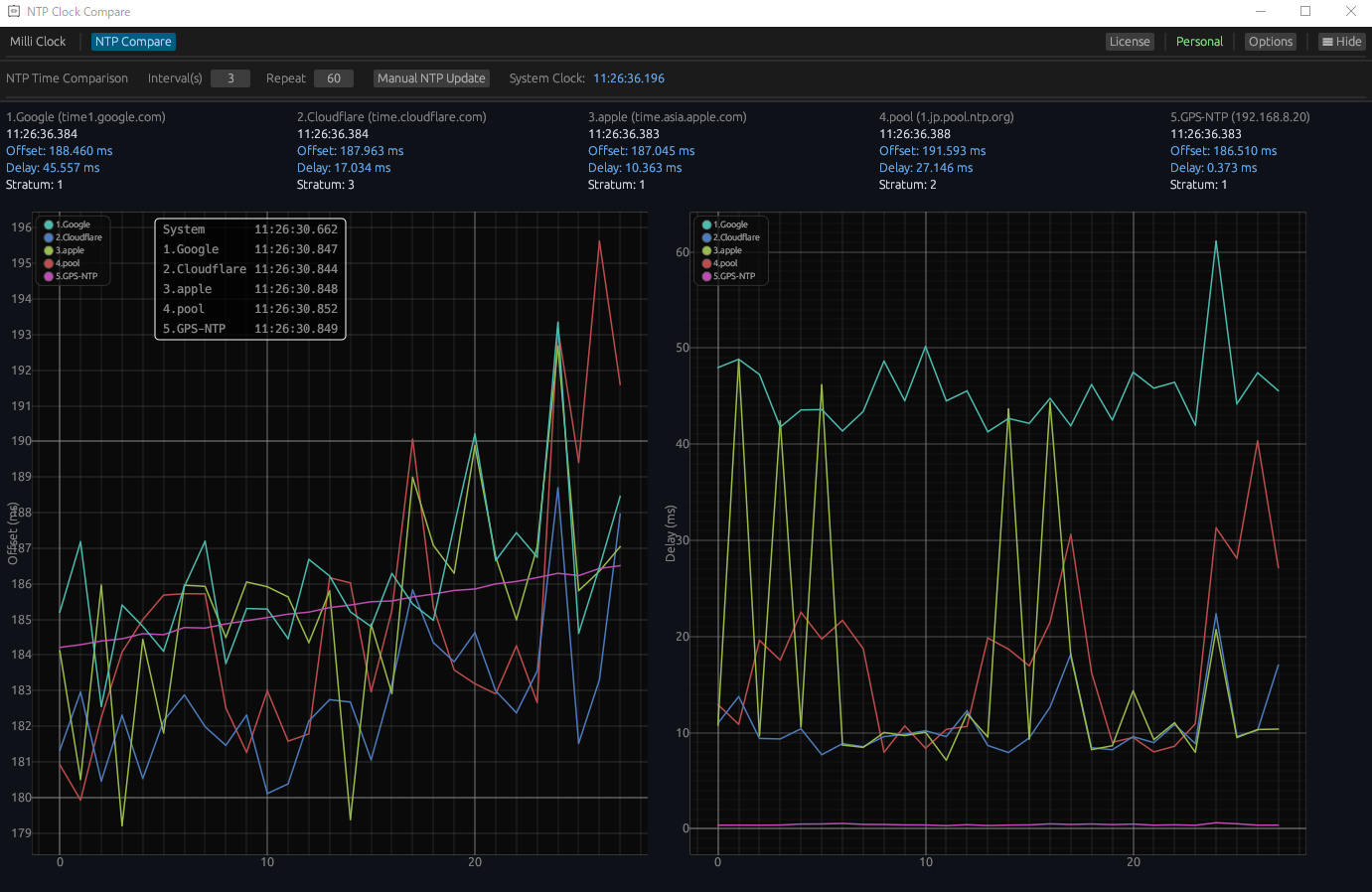Toggle 2.Cloudflare series in offset chart legend

point(77,237)
